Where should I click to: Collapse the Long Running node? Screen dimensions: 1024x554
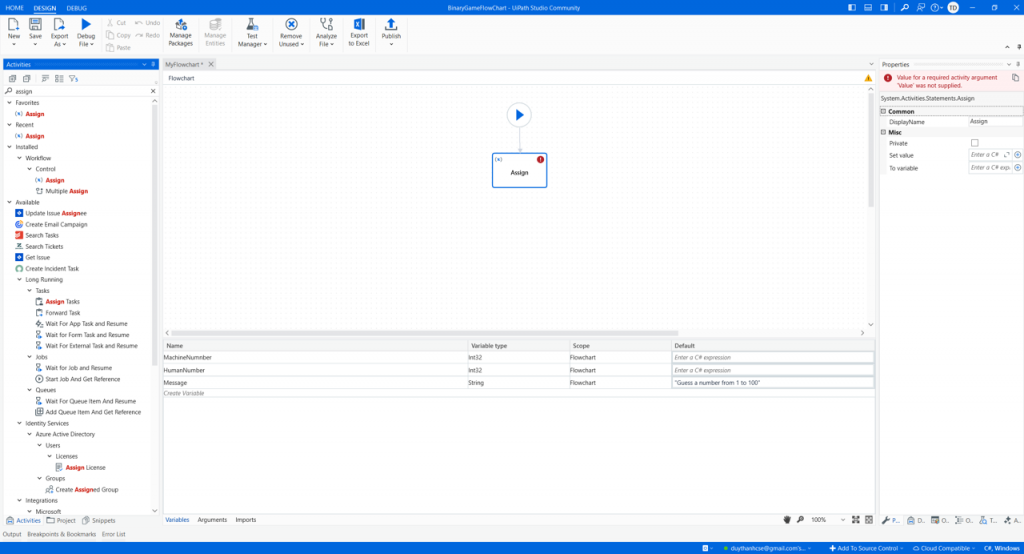point(20,280)
